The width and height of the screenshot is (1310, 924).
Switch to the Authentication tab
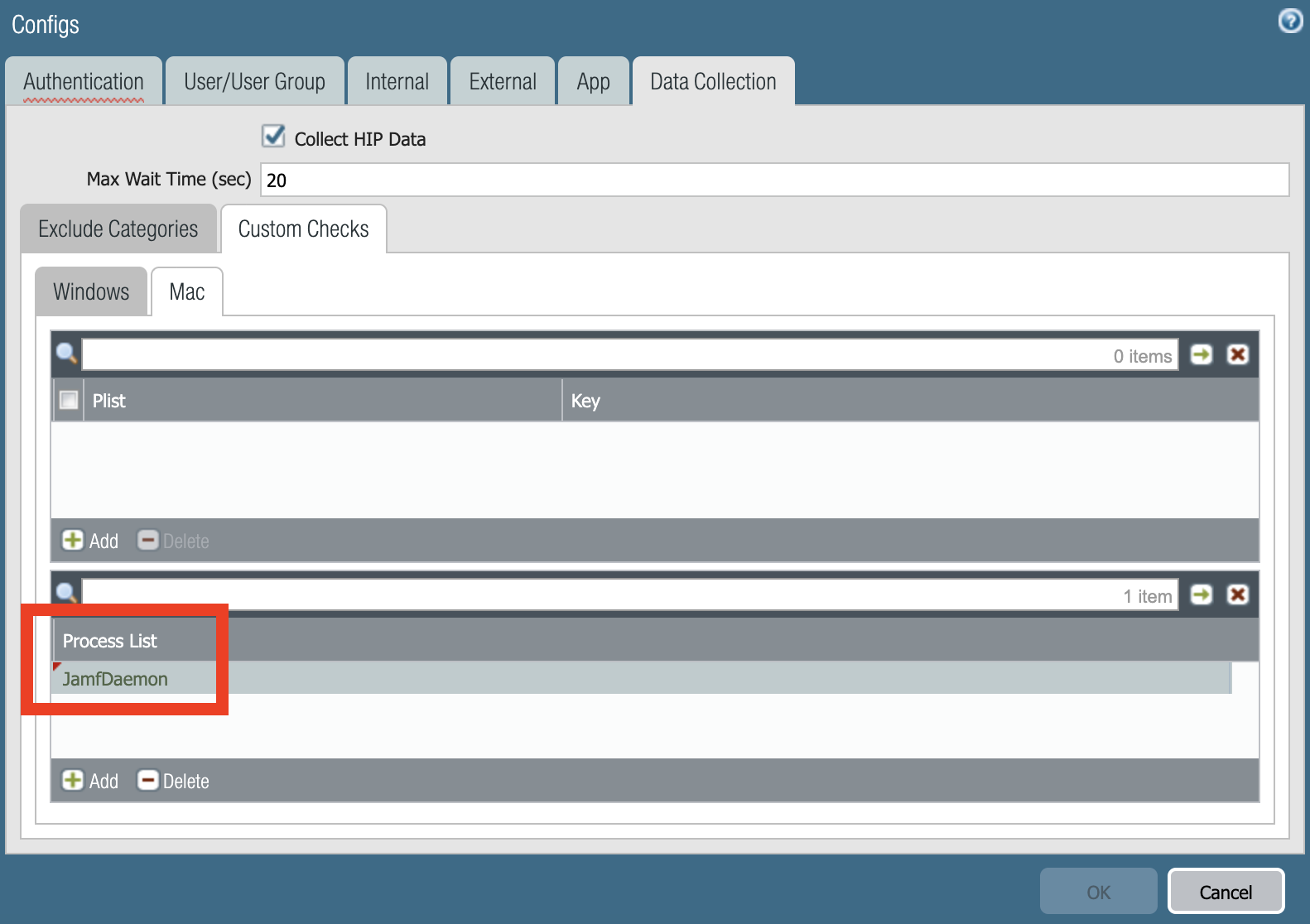click(84, 81)
